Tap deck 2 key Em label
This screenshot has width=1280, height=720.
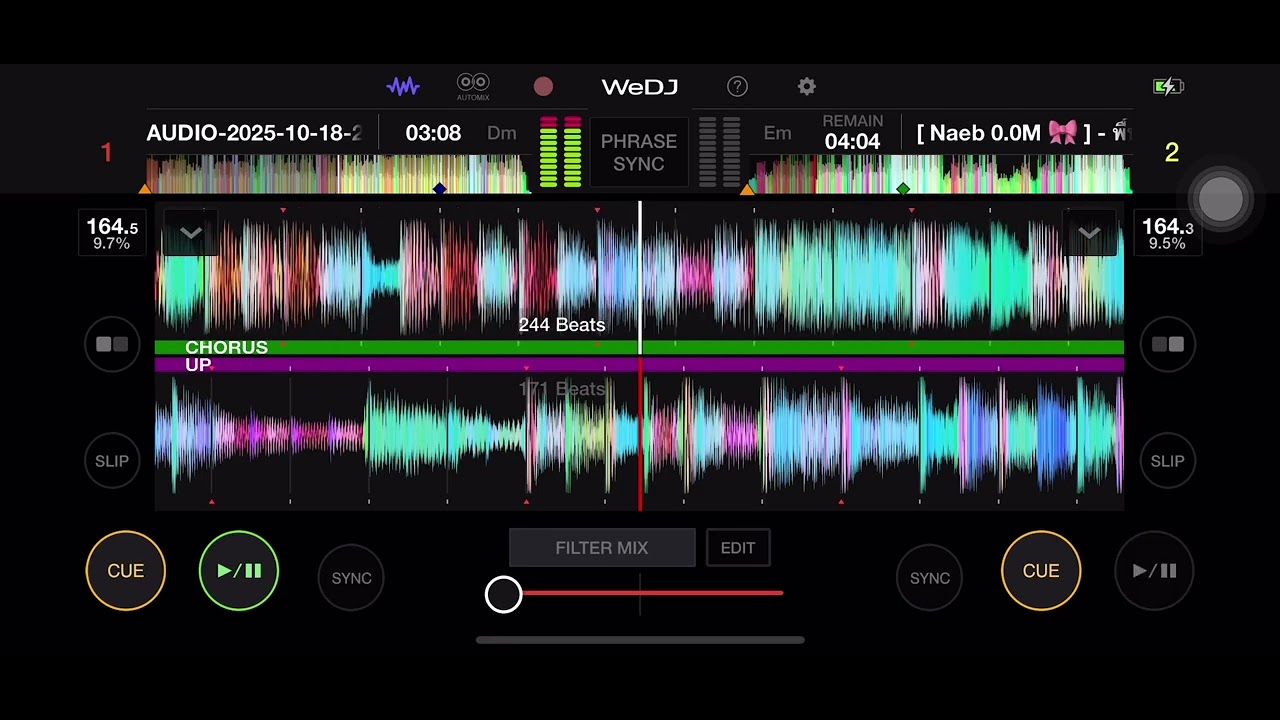[x=777, y=133]
